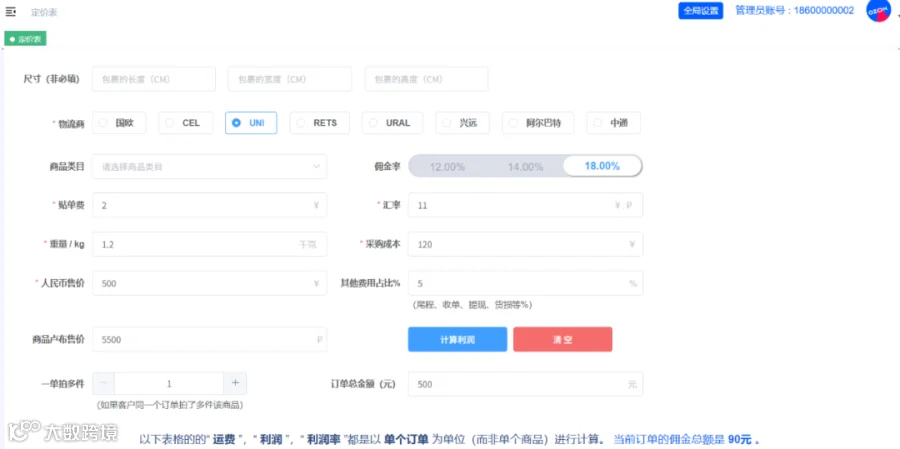Viewport: 900px width, 449px height.
Task: Clear the form with 清空 button
Action: 562,339
